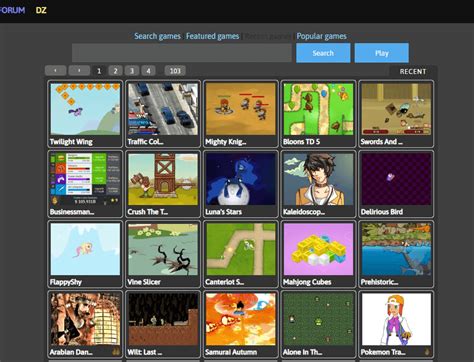The image size is (474, 362).
Task: Go to the next page arrow
Action: coord(79,70)
